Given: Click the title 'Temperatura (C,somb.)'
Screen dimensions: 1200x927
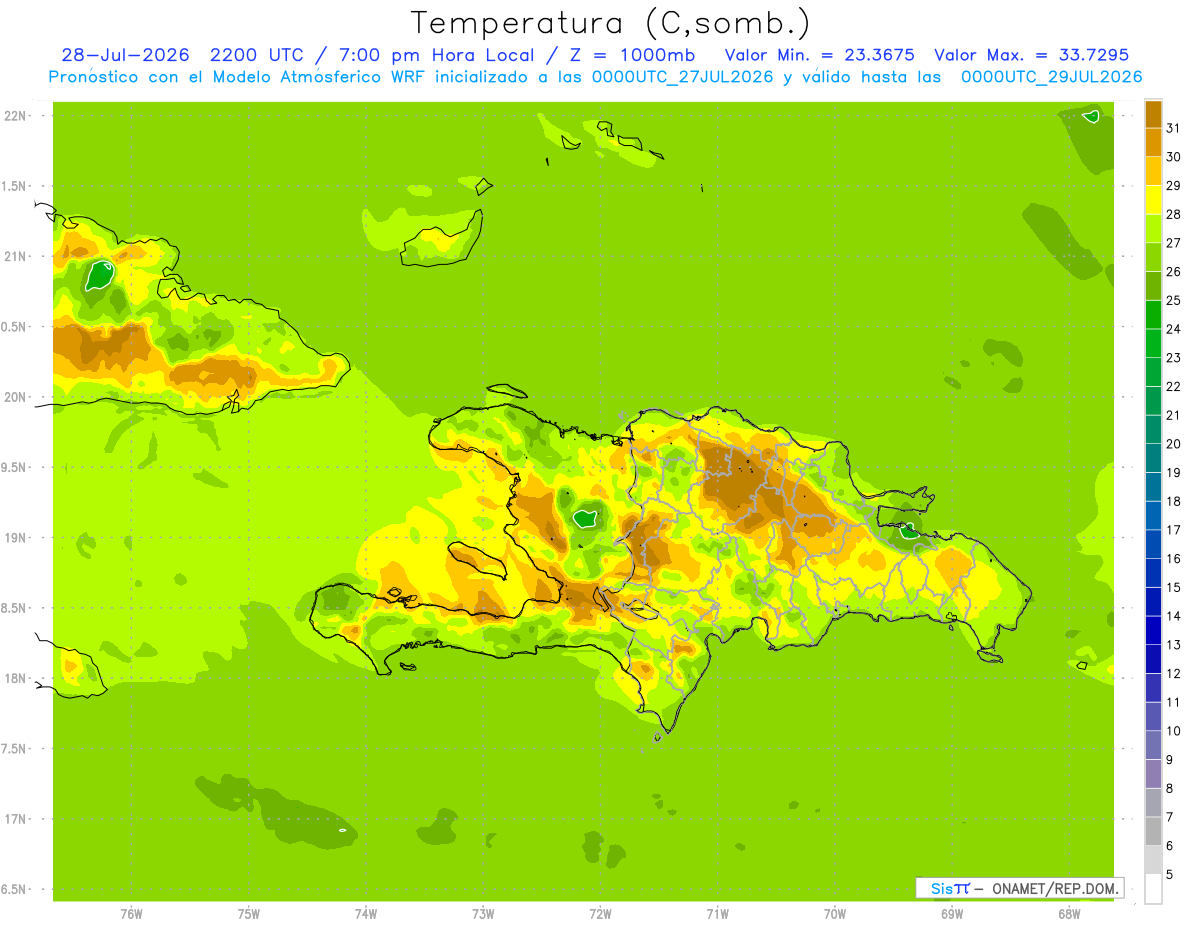Looking at the screenshot, I should pyautogui.click(x=611, y=23).
